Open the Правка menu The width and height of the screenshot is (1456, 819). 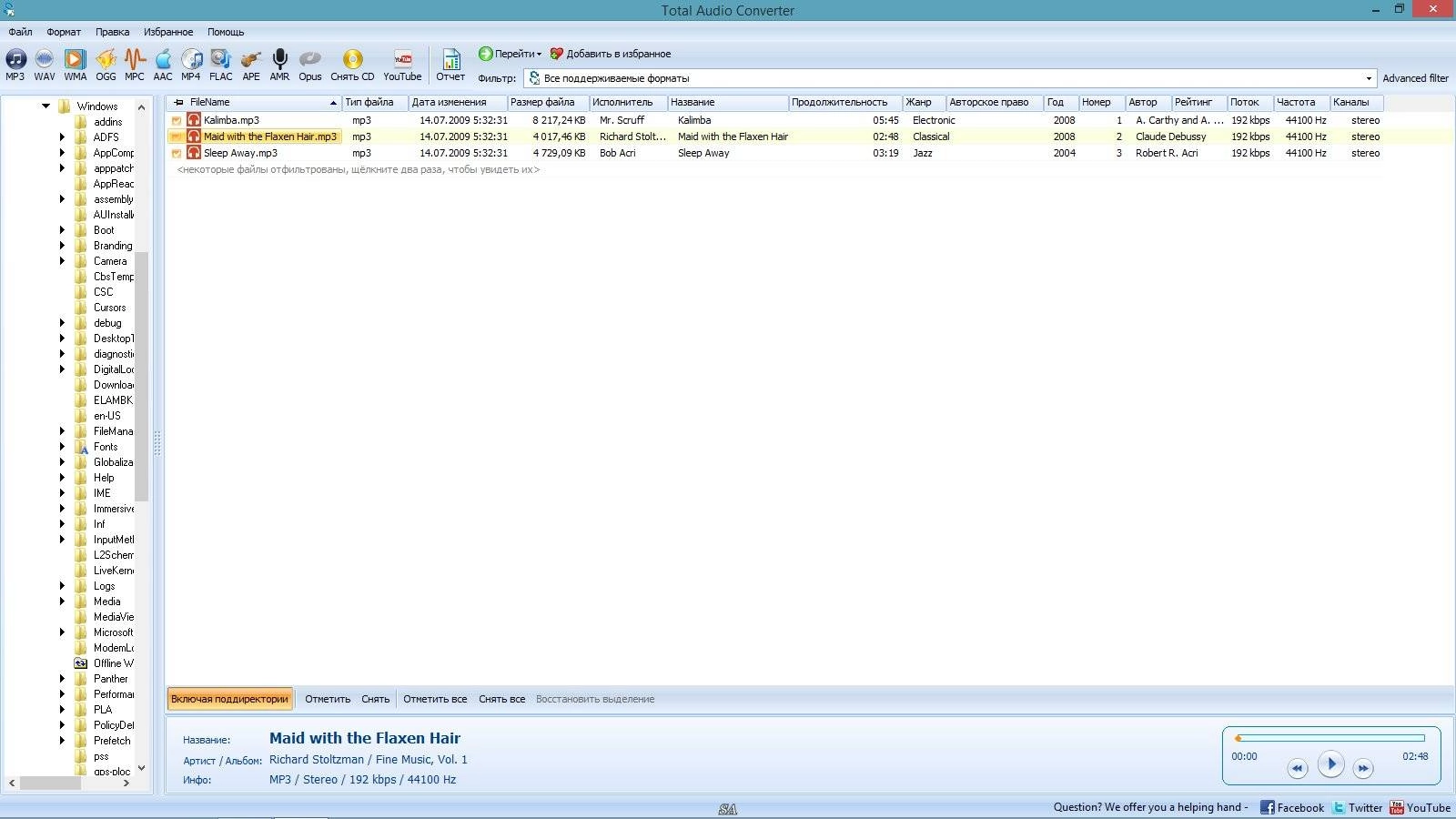tap(112, 32)
